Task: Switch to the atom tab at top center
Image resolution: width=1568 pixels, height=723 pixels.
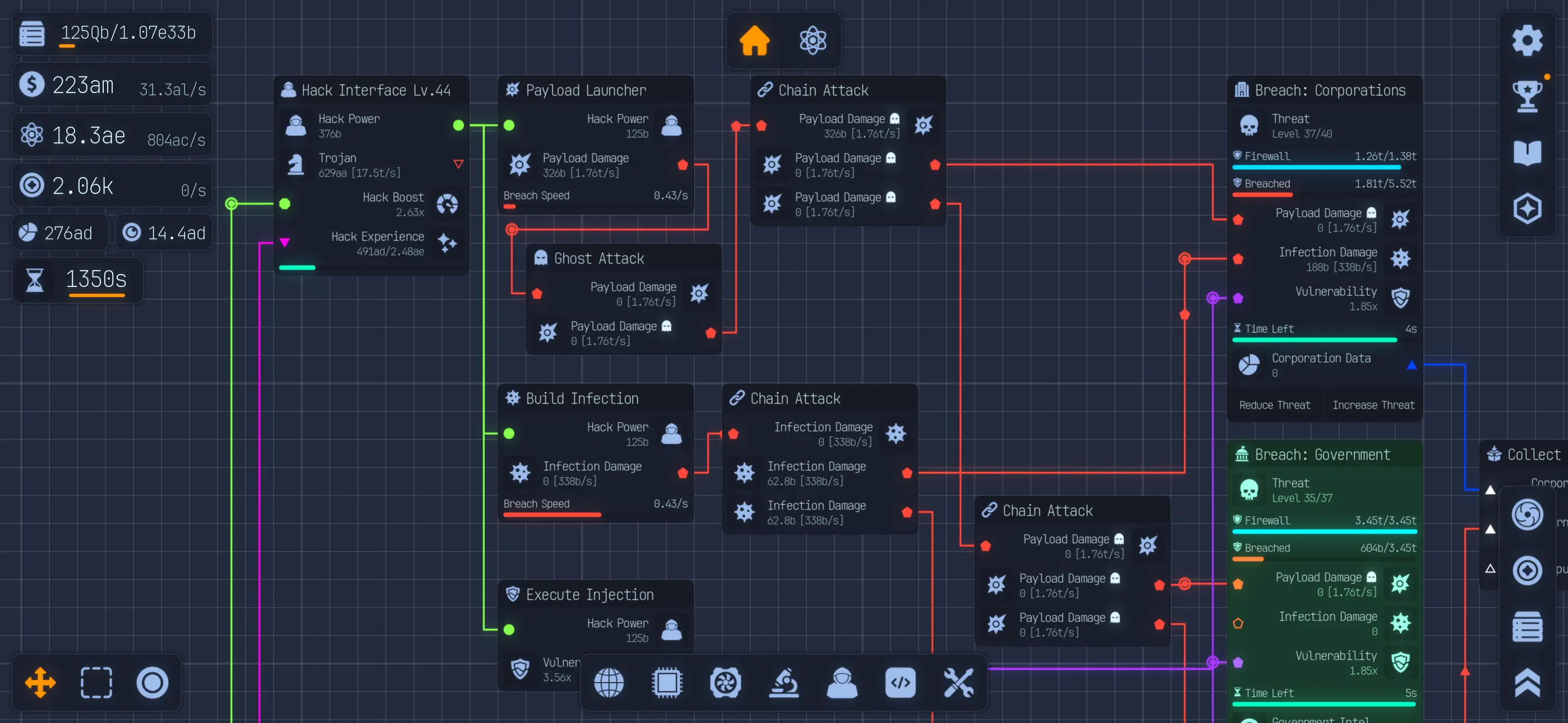Action: click(813, 40)
